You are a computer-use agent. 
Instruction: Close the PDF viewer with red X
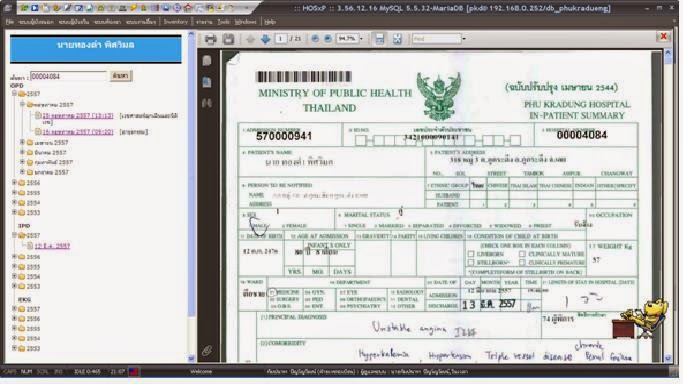[x=663, y=37]
